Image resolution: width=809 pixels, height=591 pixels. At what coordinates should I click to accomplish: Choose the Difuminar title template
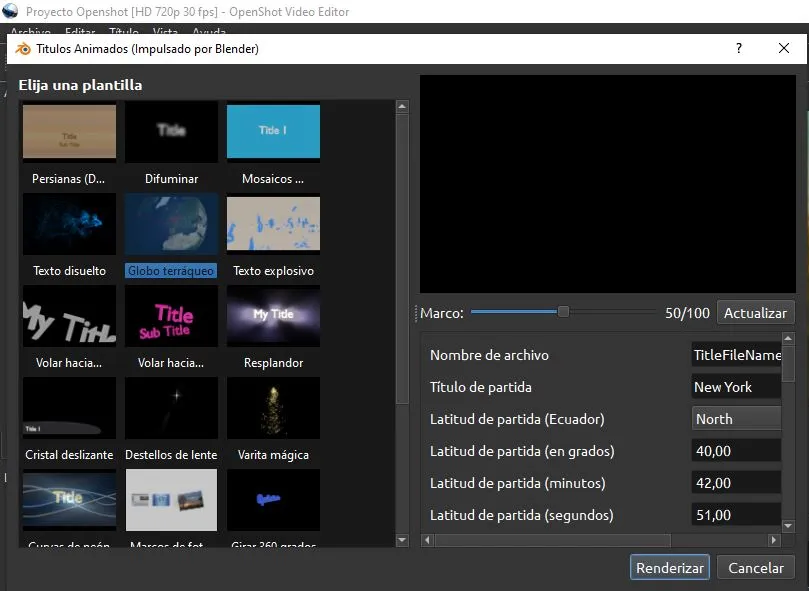pyautogui.click(x=171, y=132)
